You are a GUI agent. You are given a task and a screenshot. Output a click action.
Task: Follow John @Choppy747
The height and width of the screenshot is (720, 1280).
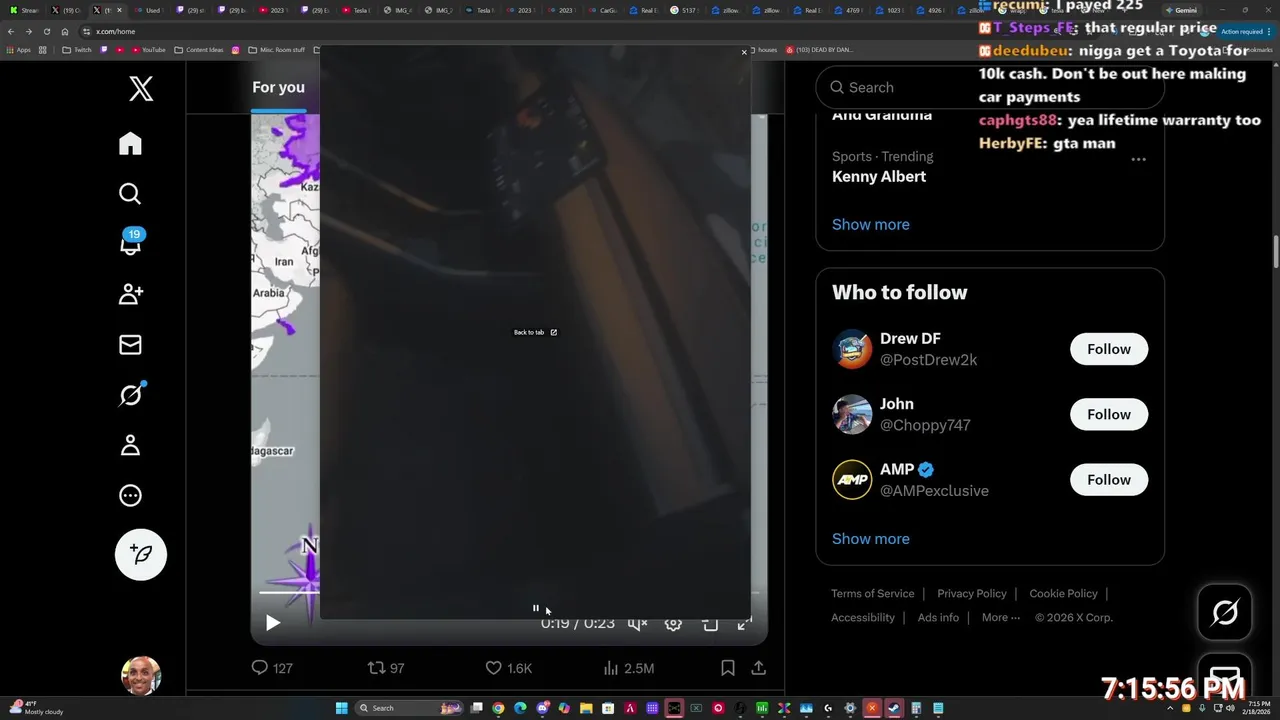point(1109,414)
